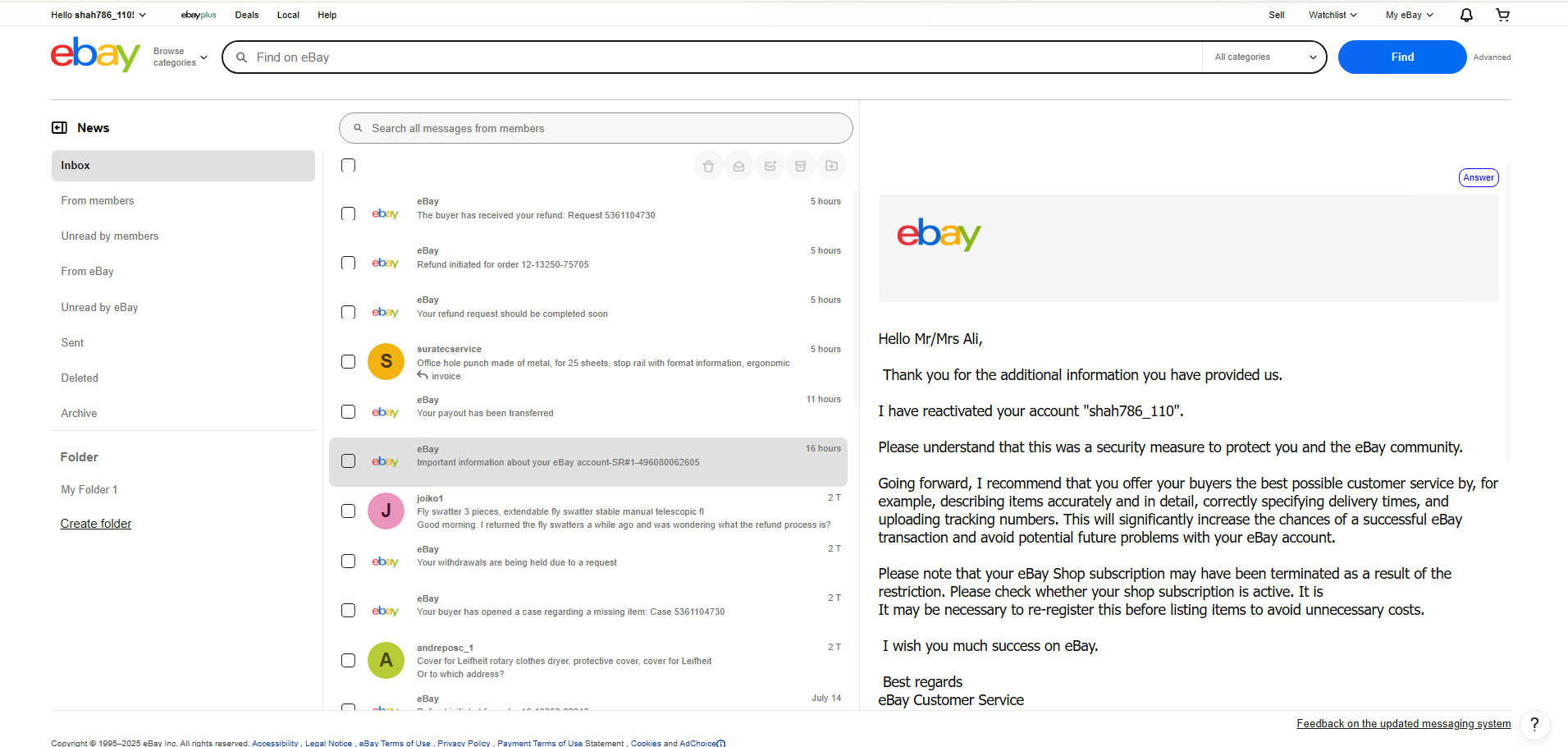Check the joiko1 message checkbox
This screenshot has height=747, width=1568.
click(x=349, y=511)
